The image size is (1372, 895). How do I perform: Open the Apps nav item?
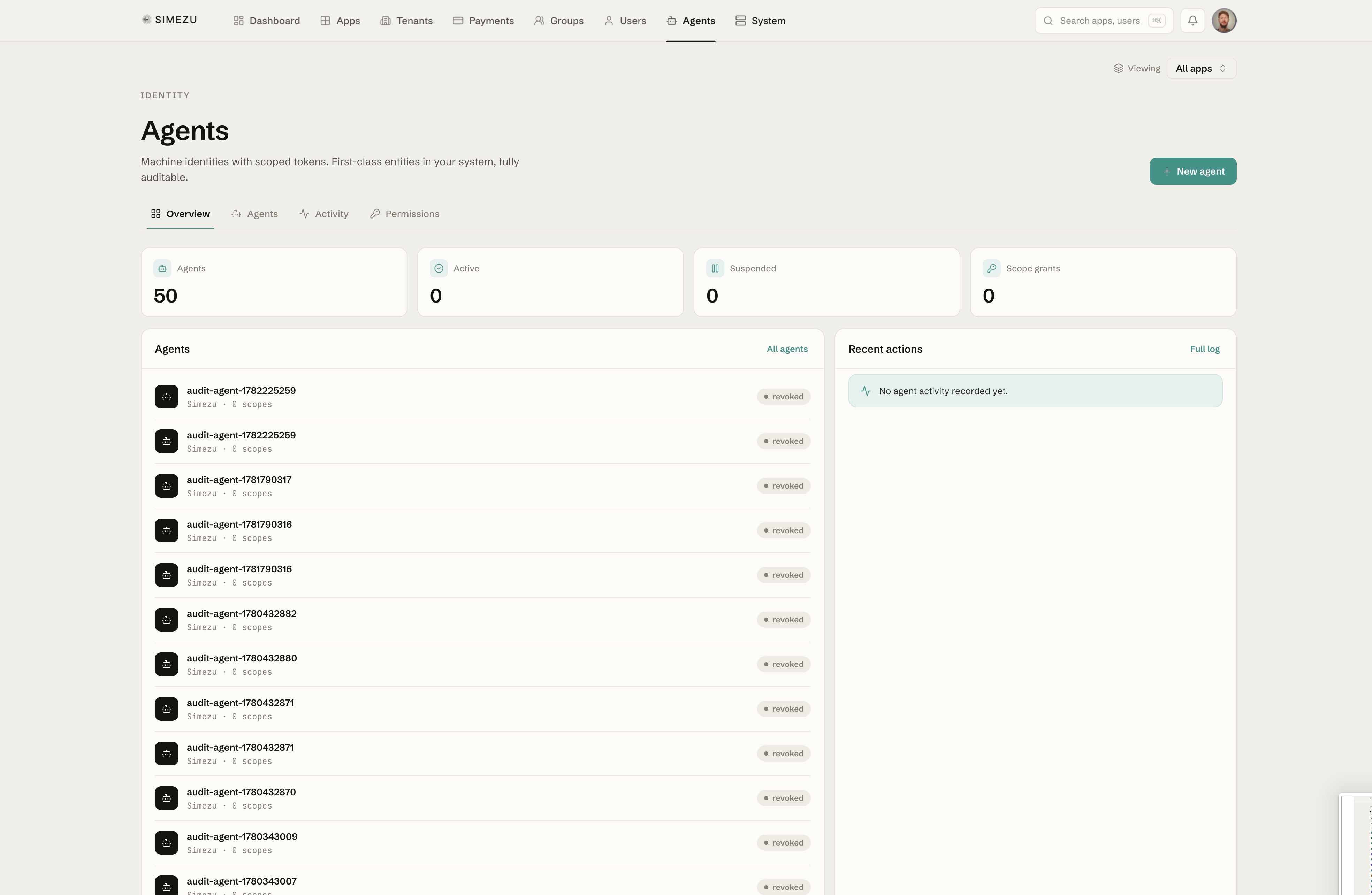[x=340, y=21]
